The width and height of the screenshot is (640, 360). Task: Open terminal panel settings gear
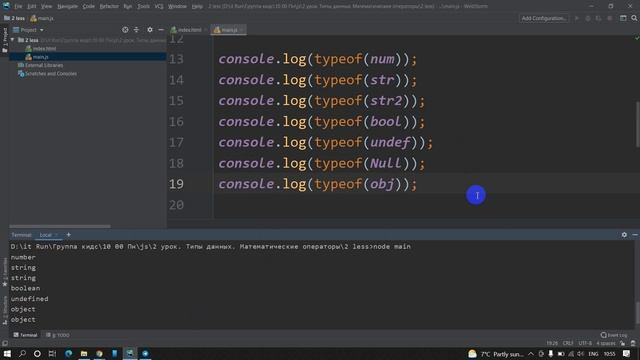[624, 235]
